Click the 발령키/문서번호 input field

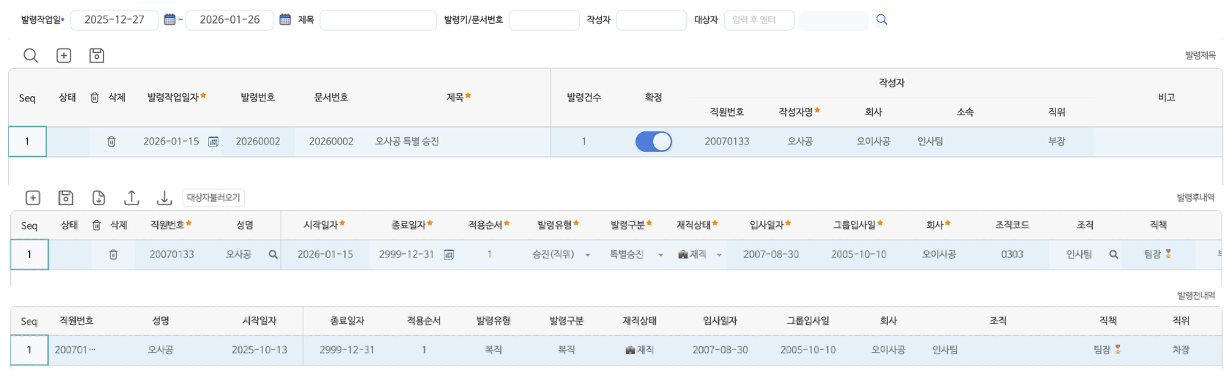pos(544,20)
